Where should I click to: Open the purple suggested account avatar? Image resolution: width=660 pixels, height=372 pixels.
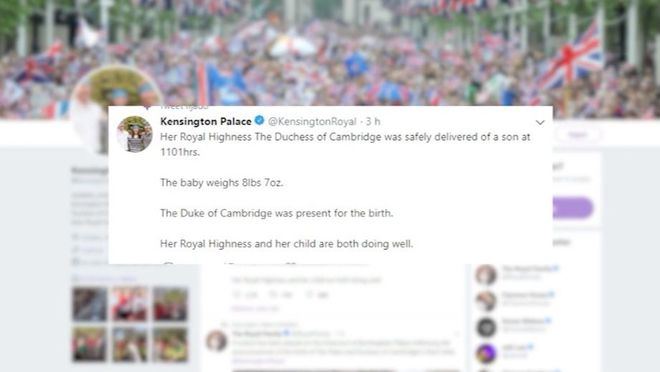[486, 353]
